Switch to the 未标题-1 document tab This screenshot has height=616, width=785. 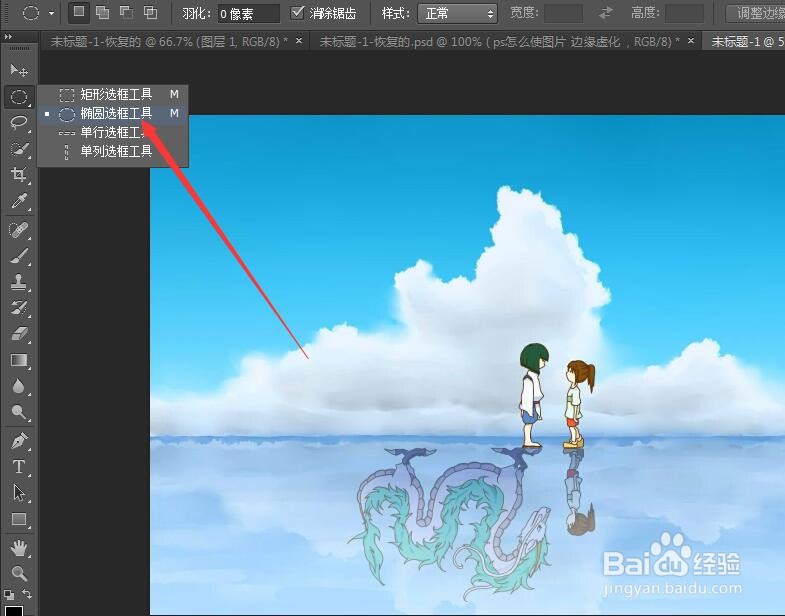tap(743, 42)
